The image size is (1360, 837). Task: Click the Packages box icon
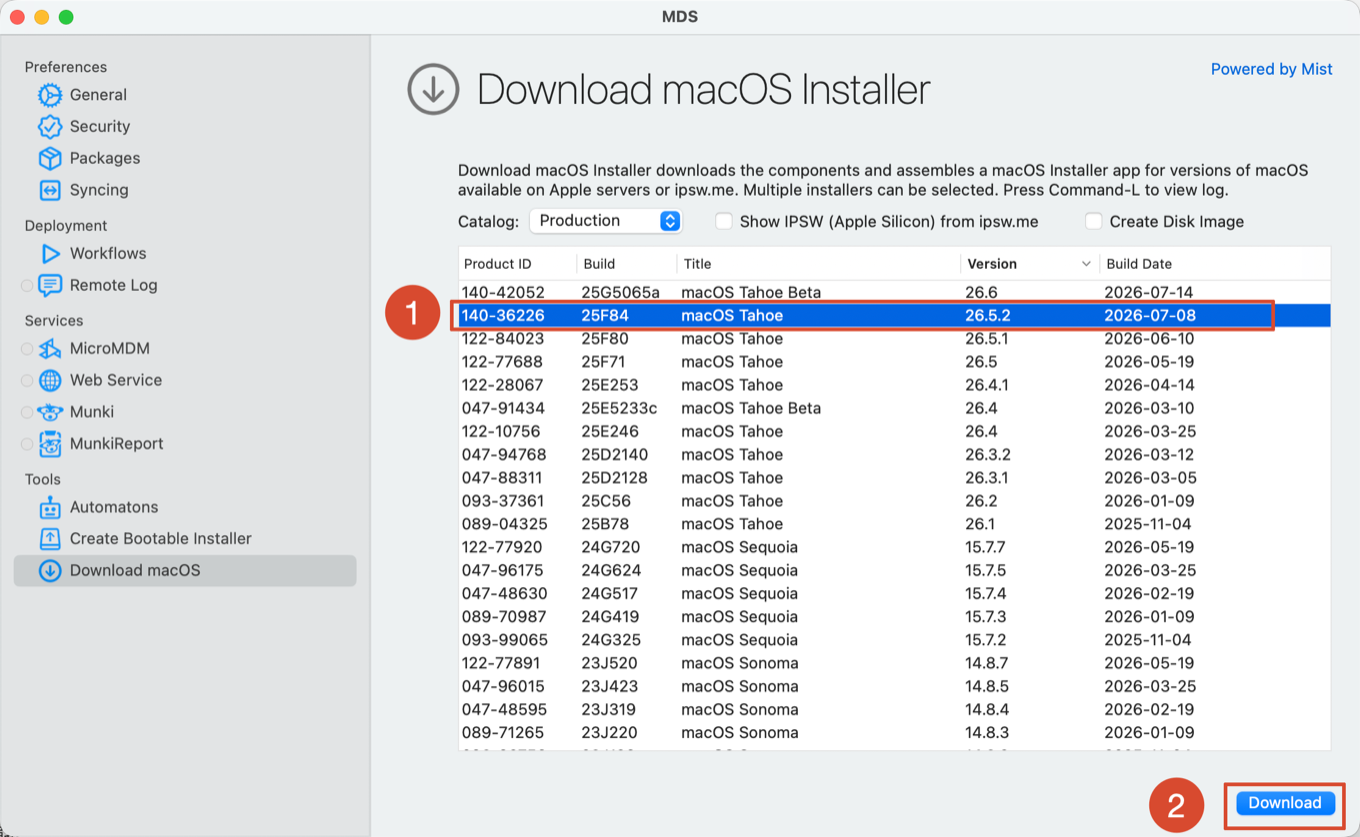(50, 158)
